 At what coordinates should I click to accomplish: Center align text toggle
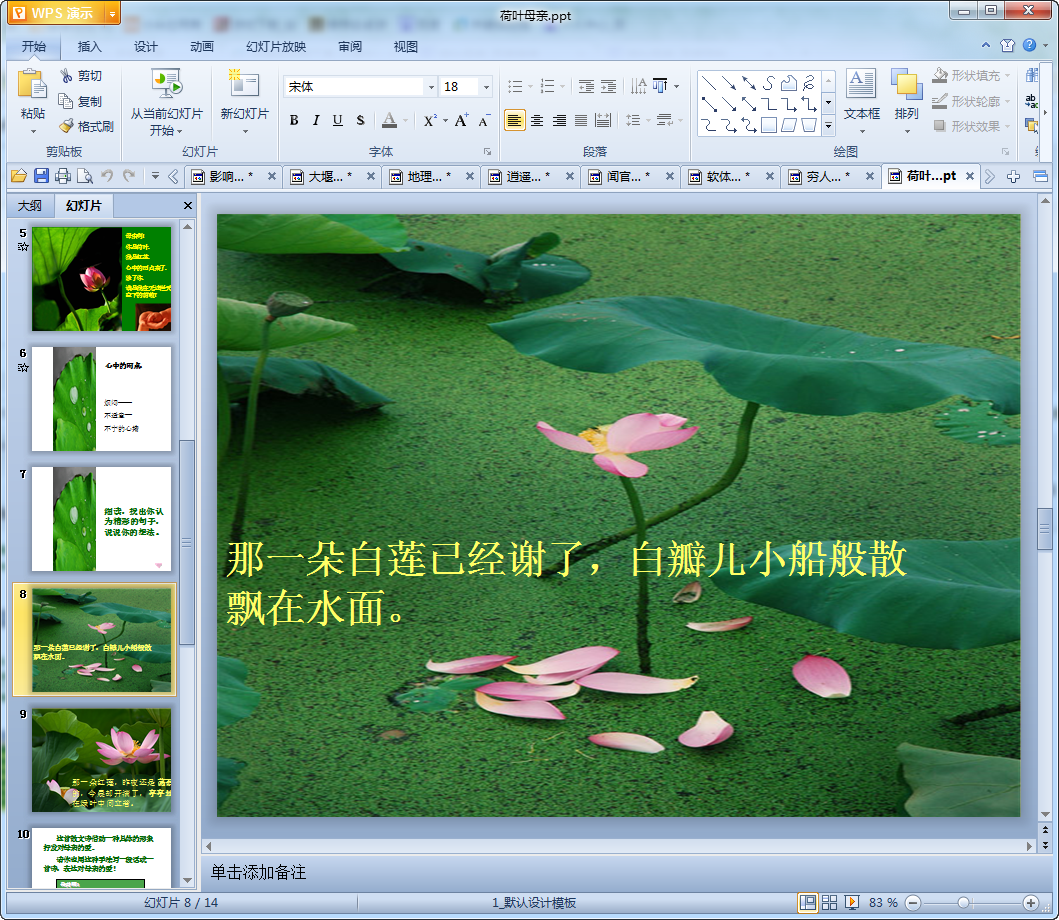tap(537, 120)
